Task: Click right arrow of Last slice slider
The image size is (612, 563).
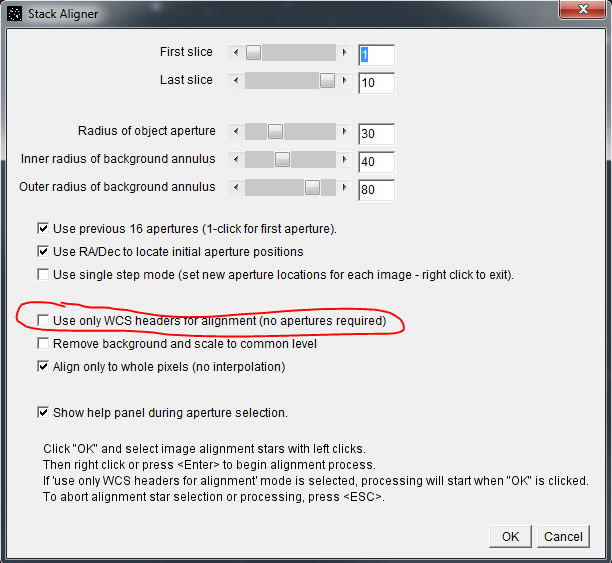Action: point(345,81)
